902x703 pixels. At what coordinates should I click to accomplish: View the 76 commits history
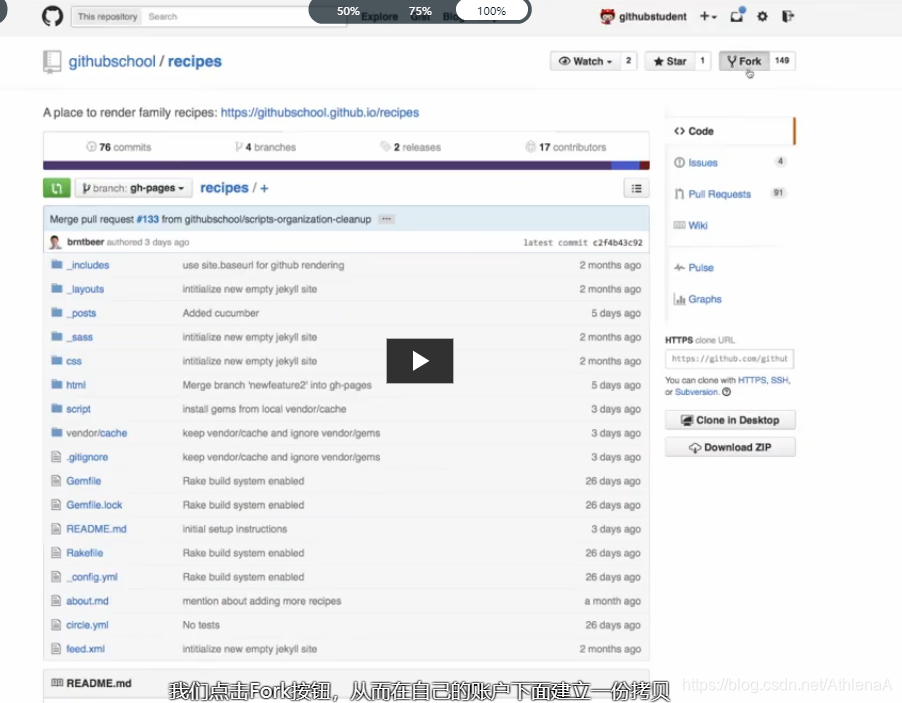pos(119,147)
